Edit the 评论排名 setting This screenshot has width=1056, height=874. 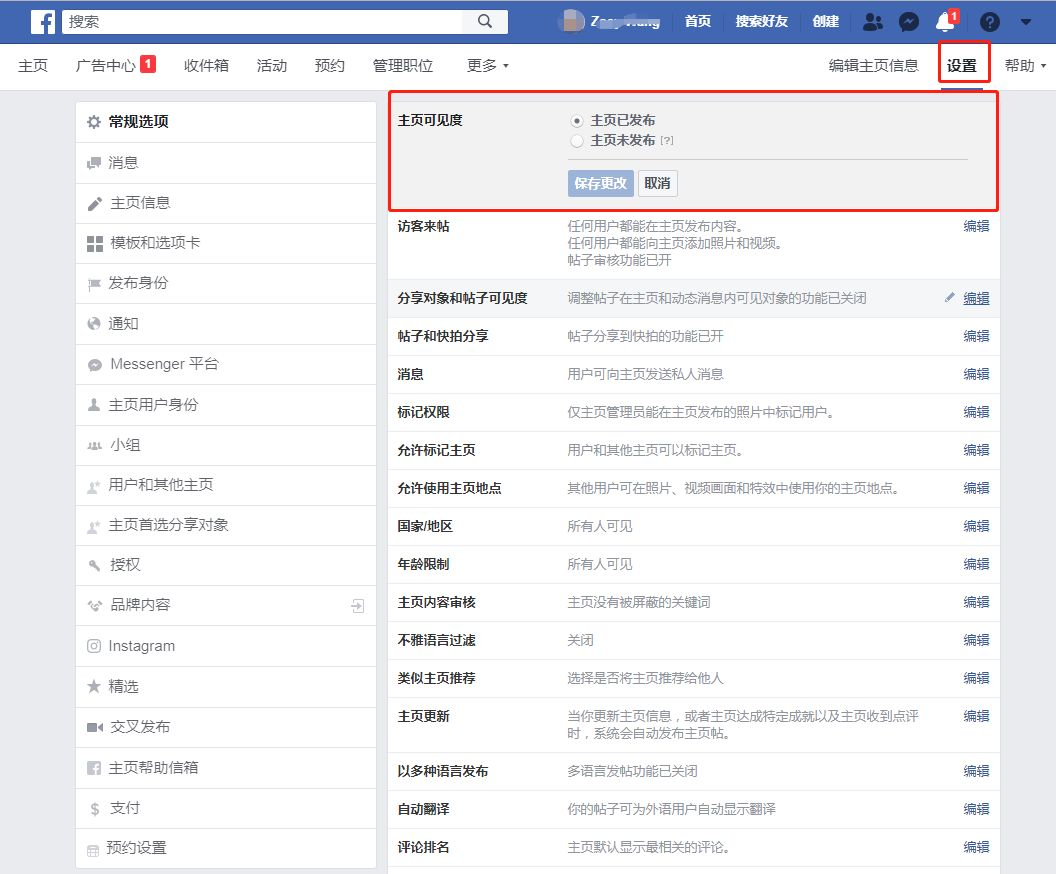(976, 847)
